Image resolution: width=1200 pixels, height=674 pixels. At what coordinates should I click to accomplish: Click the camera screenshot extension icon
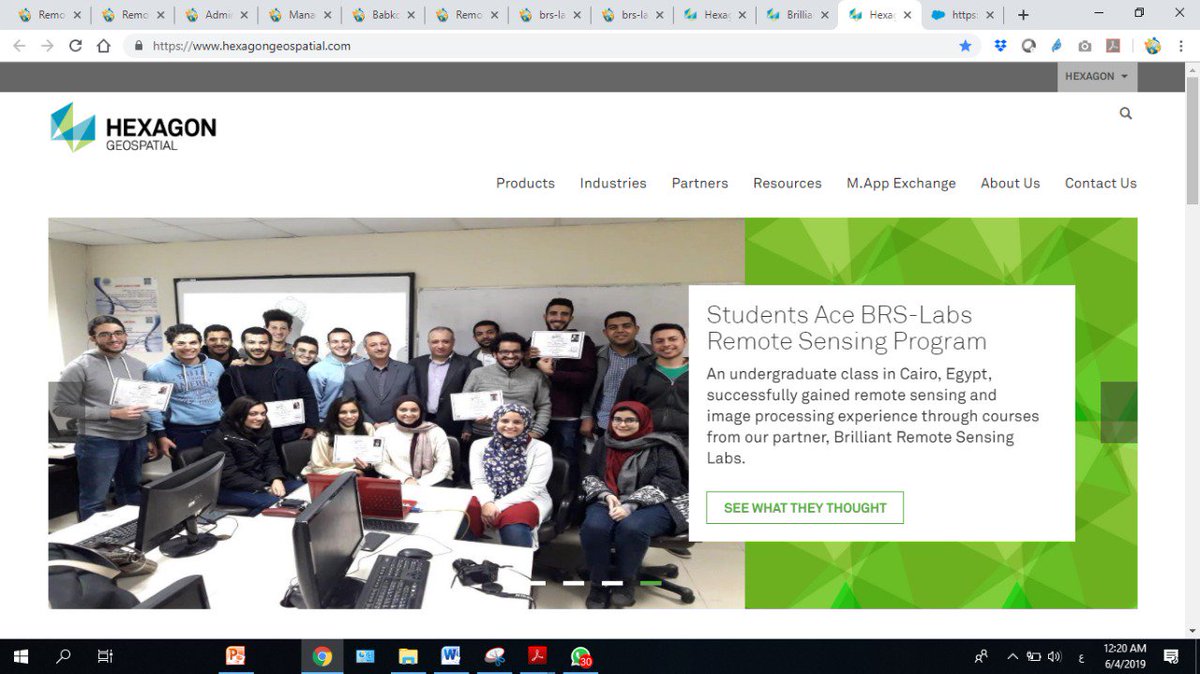[1085, 46]
